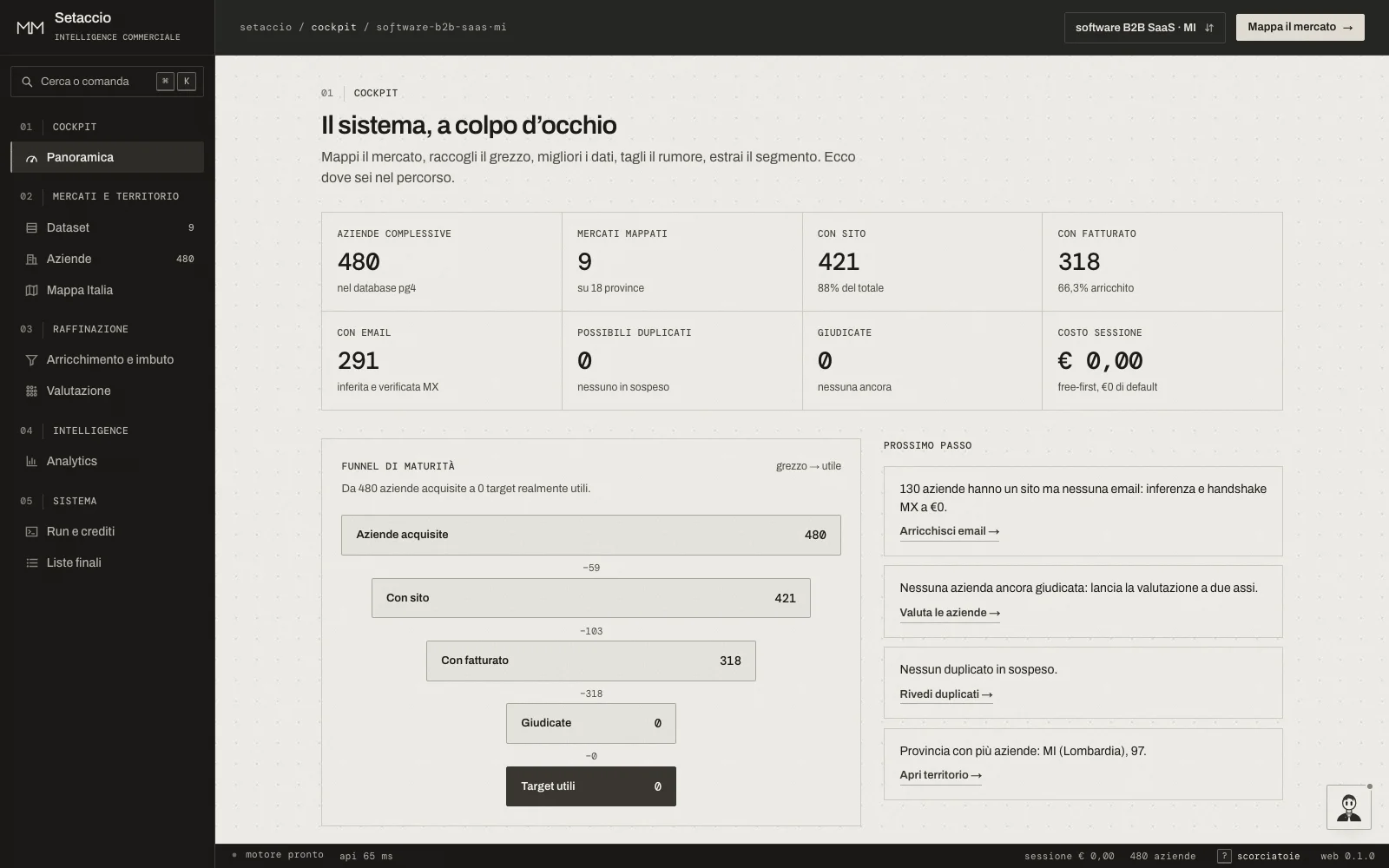Open Panoramica gauge icon in sidebar
This screenshot has width=1389, height=868.
tap(31, 158)
